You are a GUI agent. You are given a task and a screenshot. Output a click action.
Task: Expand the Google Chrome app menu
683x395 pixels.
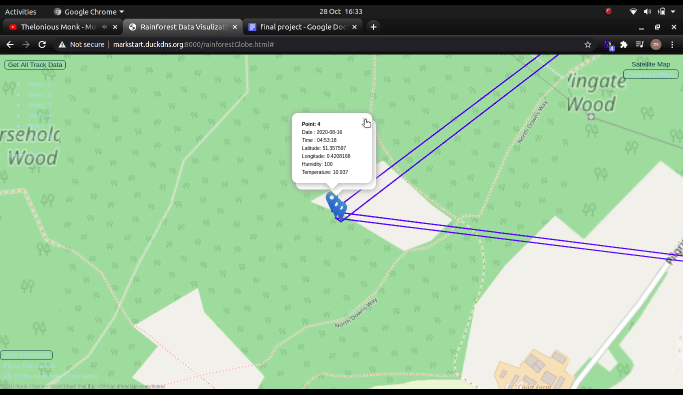coord(89,12)
